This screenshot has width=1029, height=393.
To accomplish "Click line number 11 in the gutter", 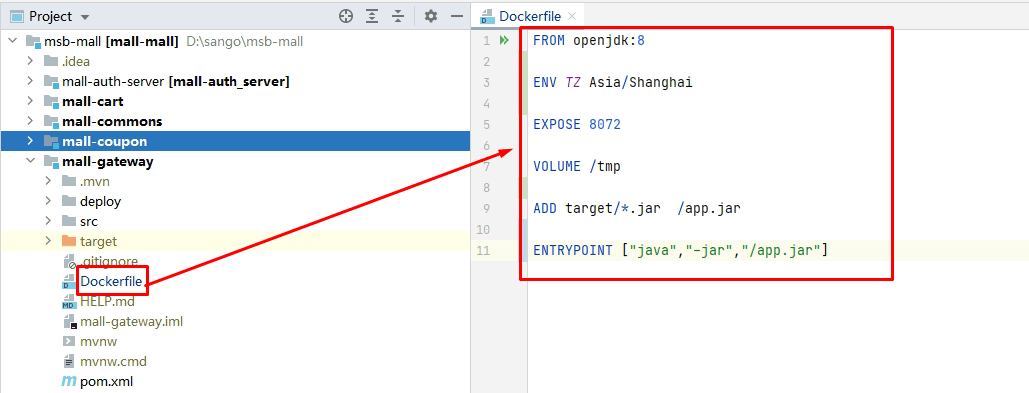I will coord(484,251).
